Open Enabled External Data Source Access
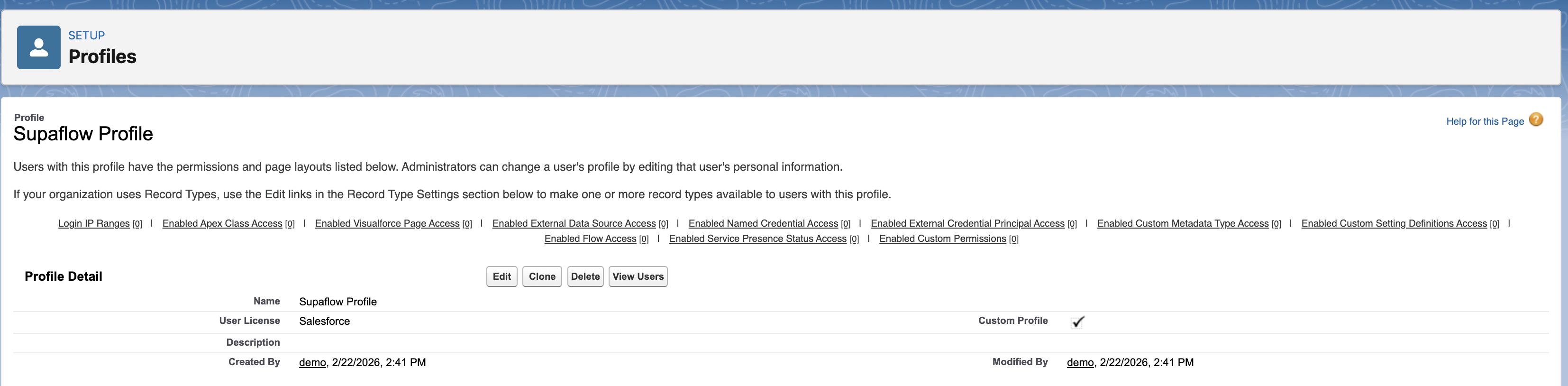This screenshot has width=1568, height=386. 574,223
